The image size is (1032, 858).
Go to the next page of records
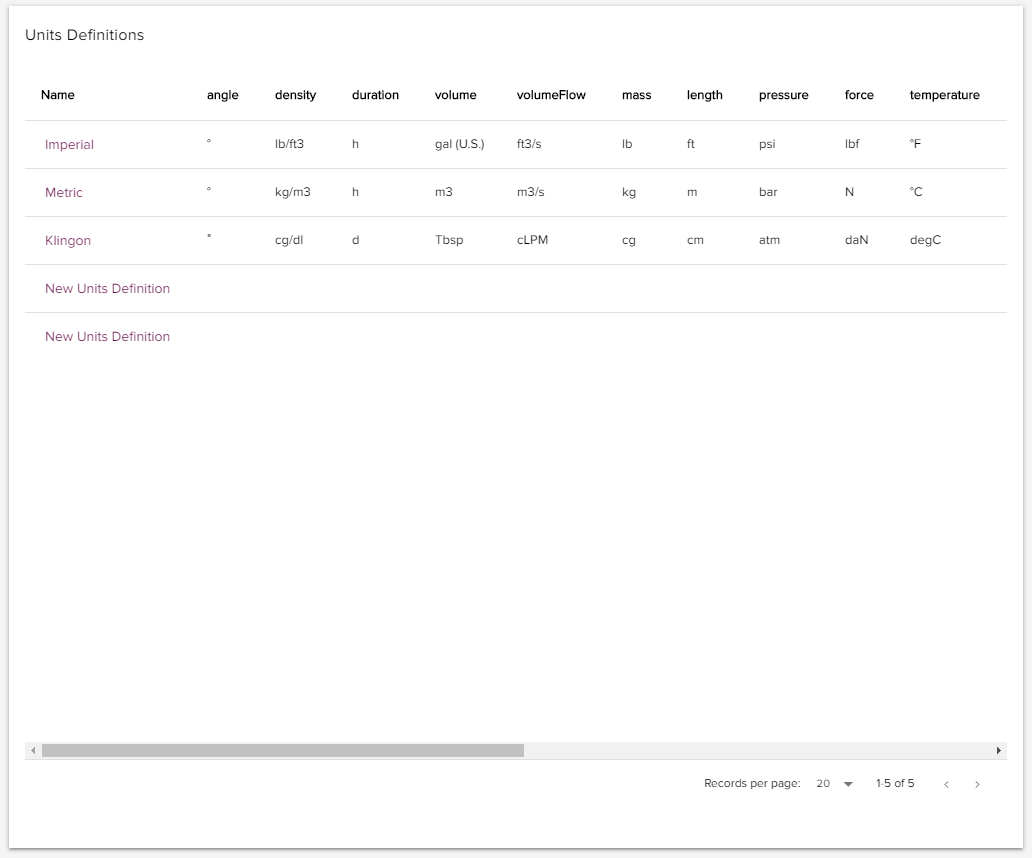977,784
